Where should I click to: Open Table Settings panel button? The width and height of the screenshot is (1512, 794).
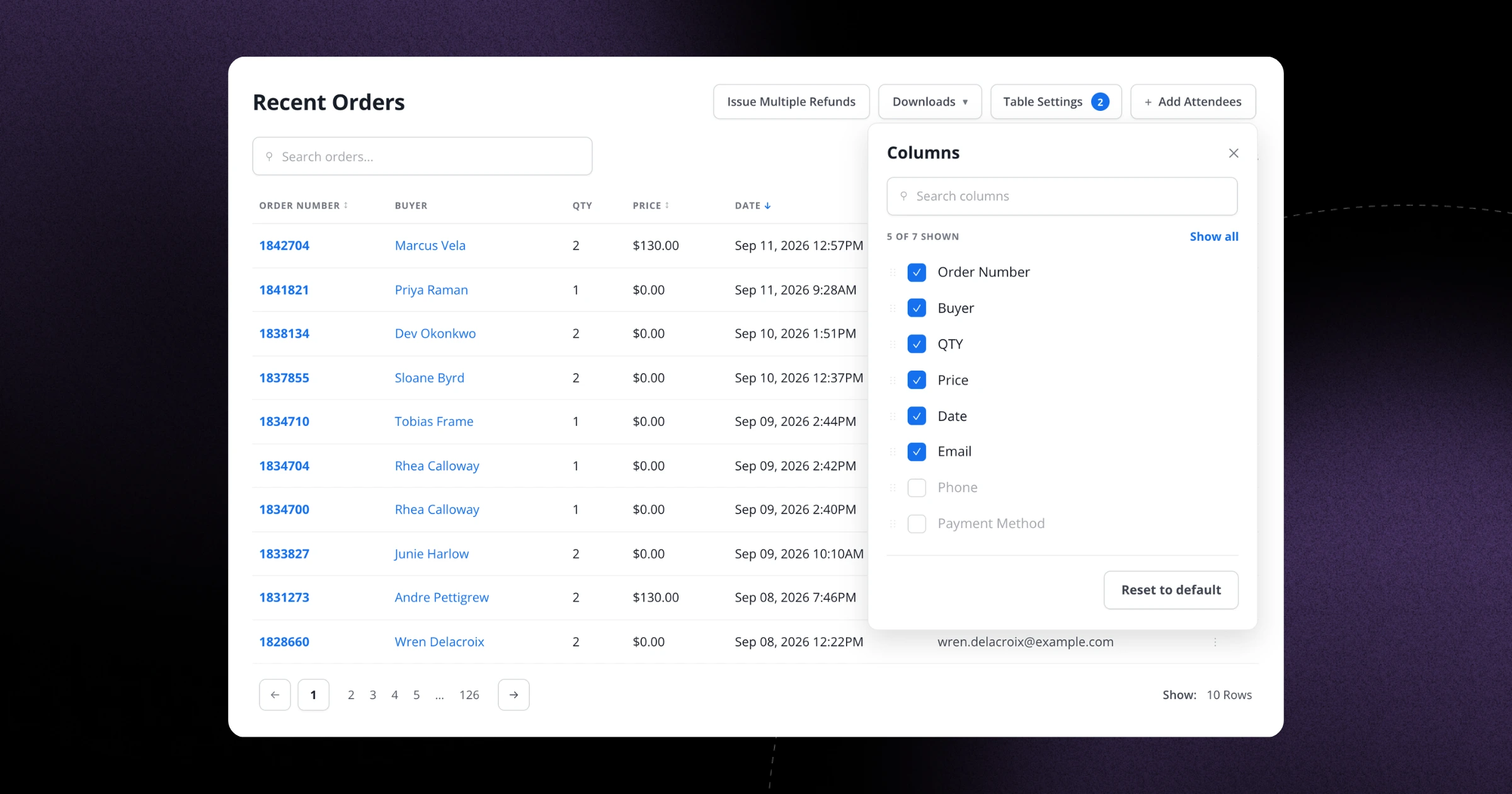point(1056,101)
